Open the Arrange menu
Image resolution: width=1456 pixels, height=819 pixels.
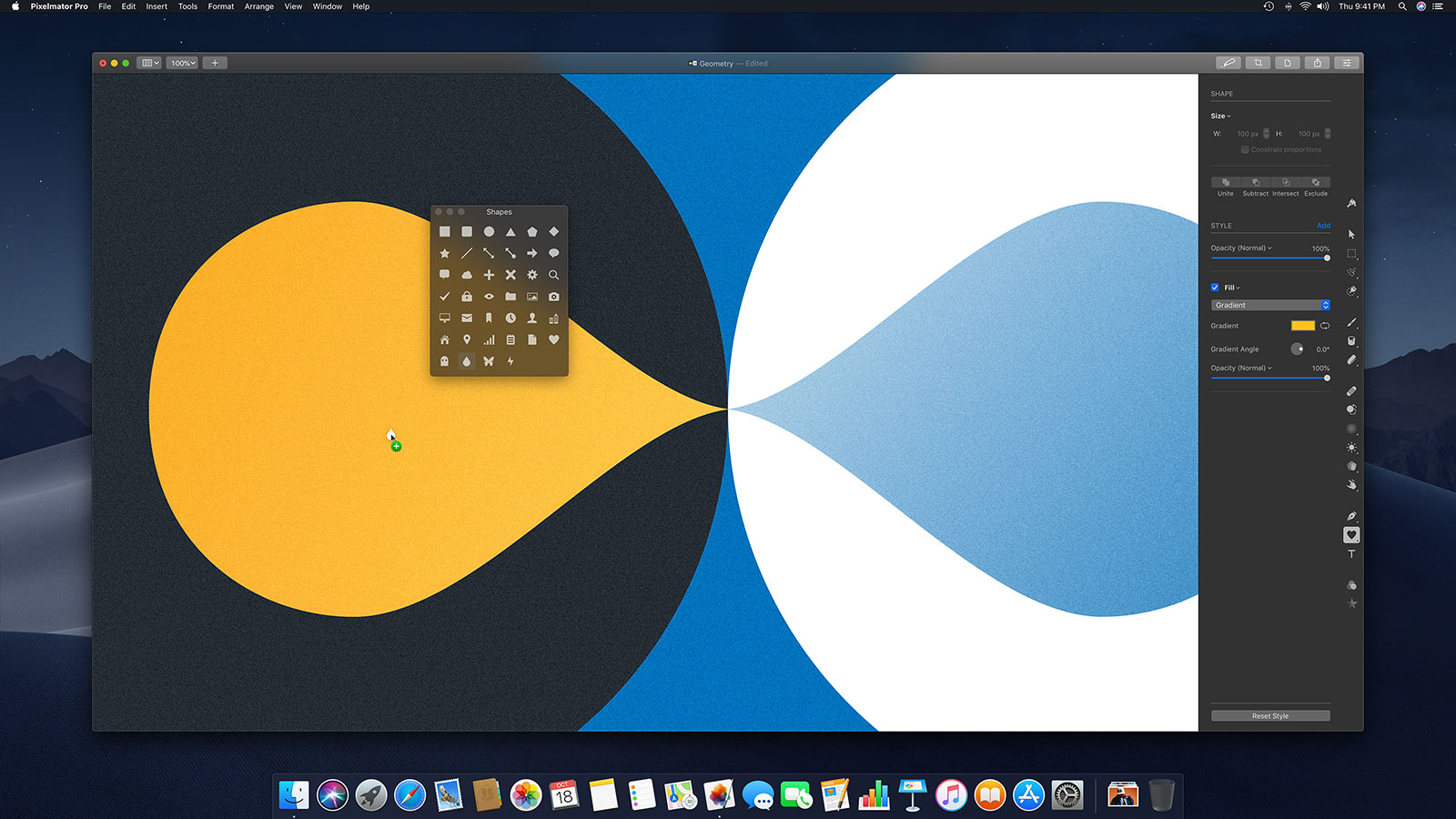coord(258,6)
